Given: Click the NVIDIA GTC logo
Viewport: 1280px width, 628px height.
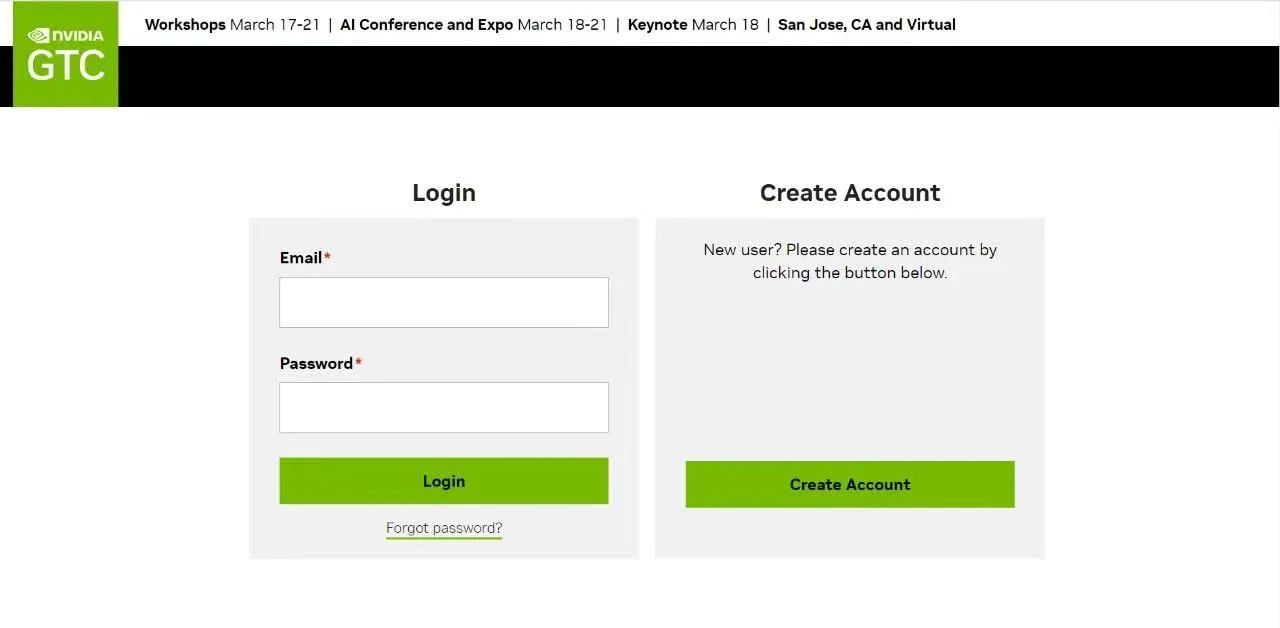Looking at the screenshot, I should tap(65, 54).
